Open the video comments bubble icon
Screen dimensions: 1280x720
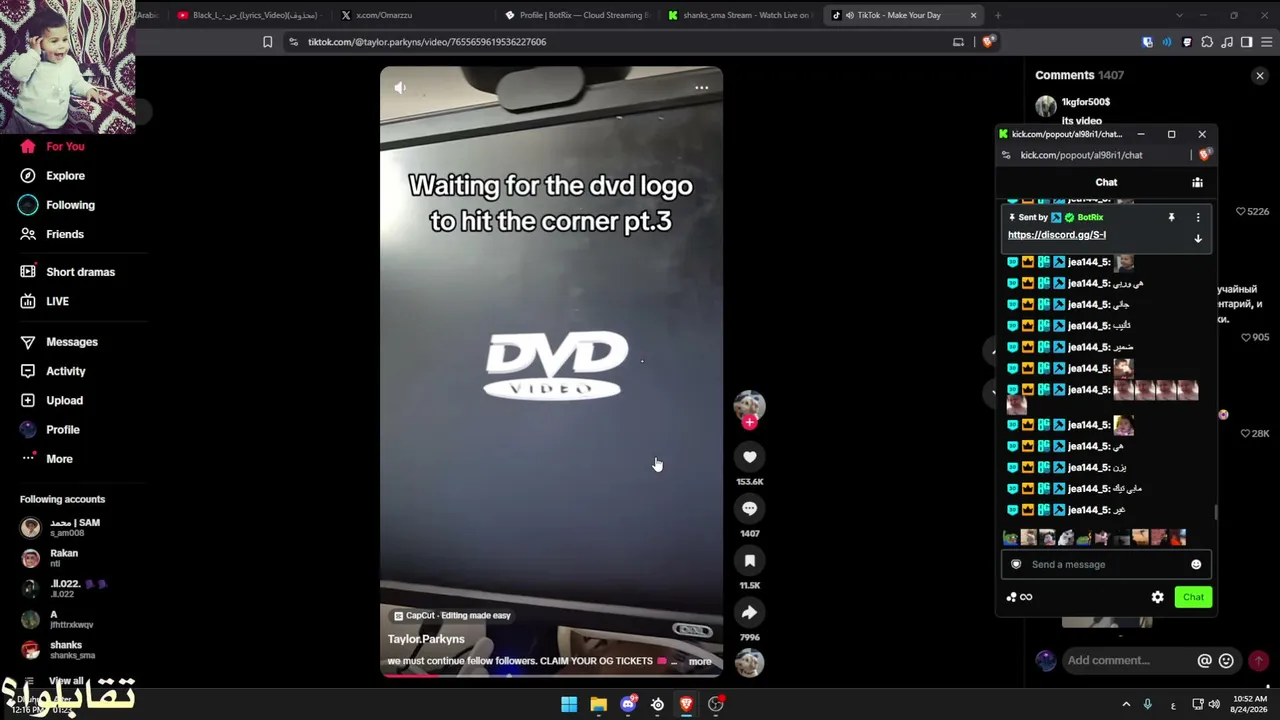point(750,509)
